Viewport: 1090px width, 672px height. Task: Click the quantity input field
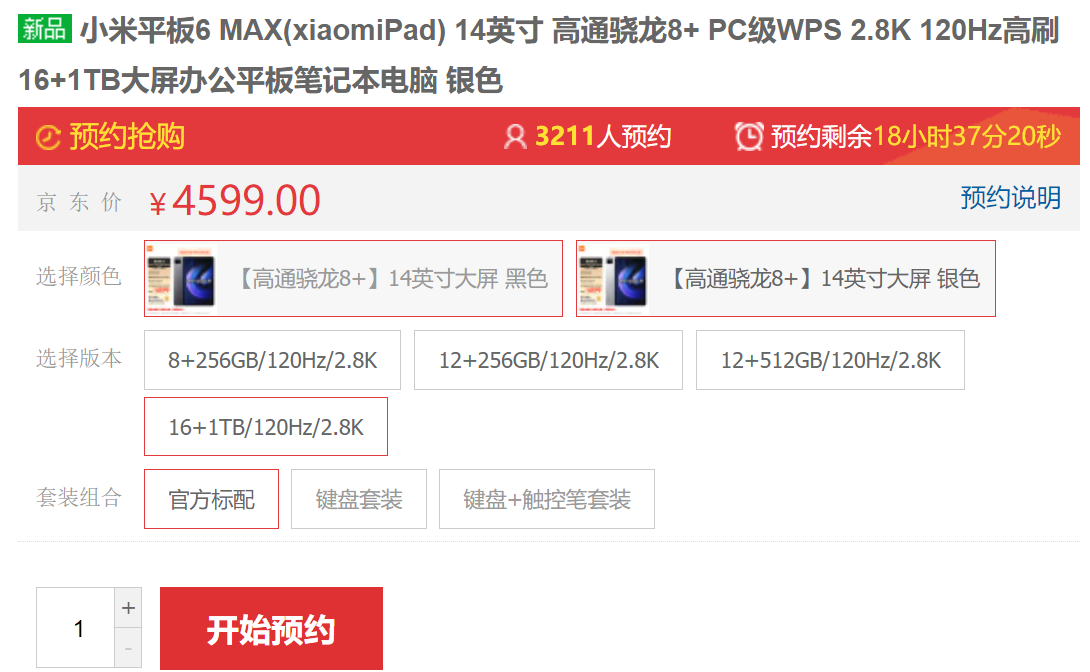point(76,628)
